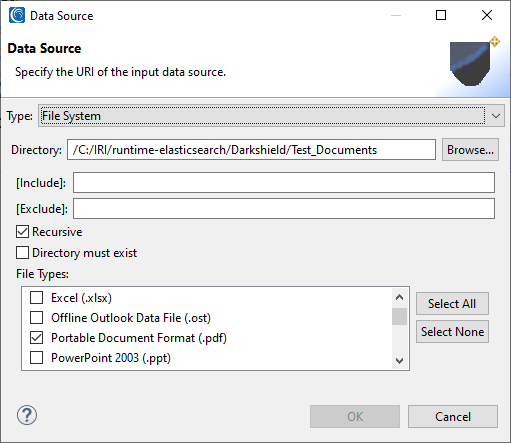The image size is (511, 443).
Task: Open the Type dropdown arrow
Action: [x=496, y=116]
